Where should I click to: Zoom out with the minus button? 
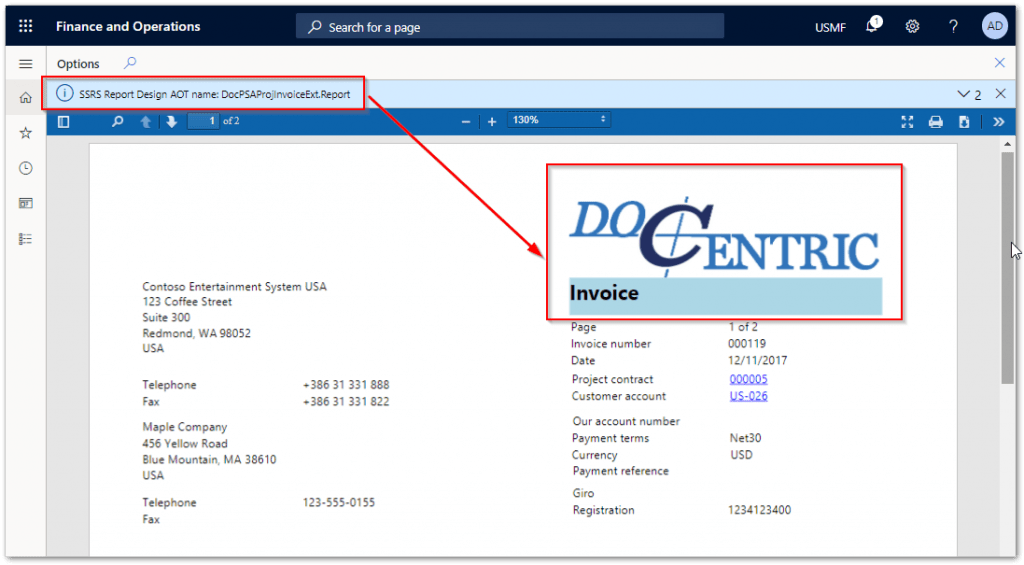coord(466,121)
